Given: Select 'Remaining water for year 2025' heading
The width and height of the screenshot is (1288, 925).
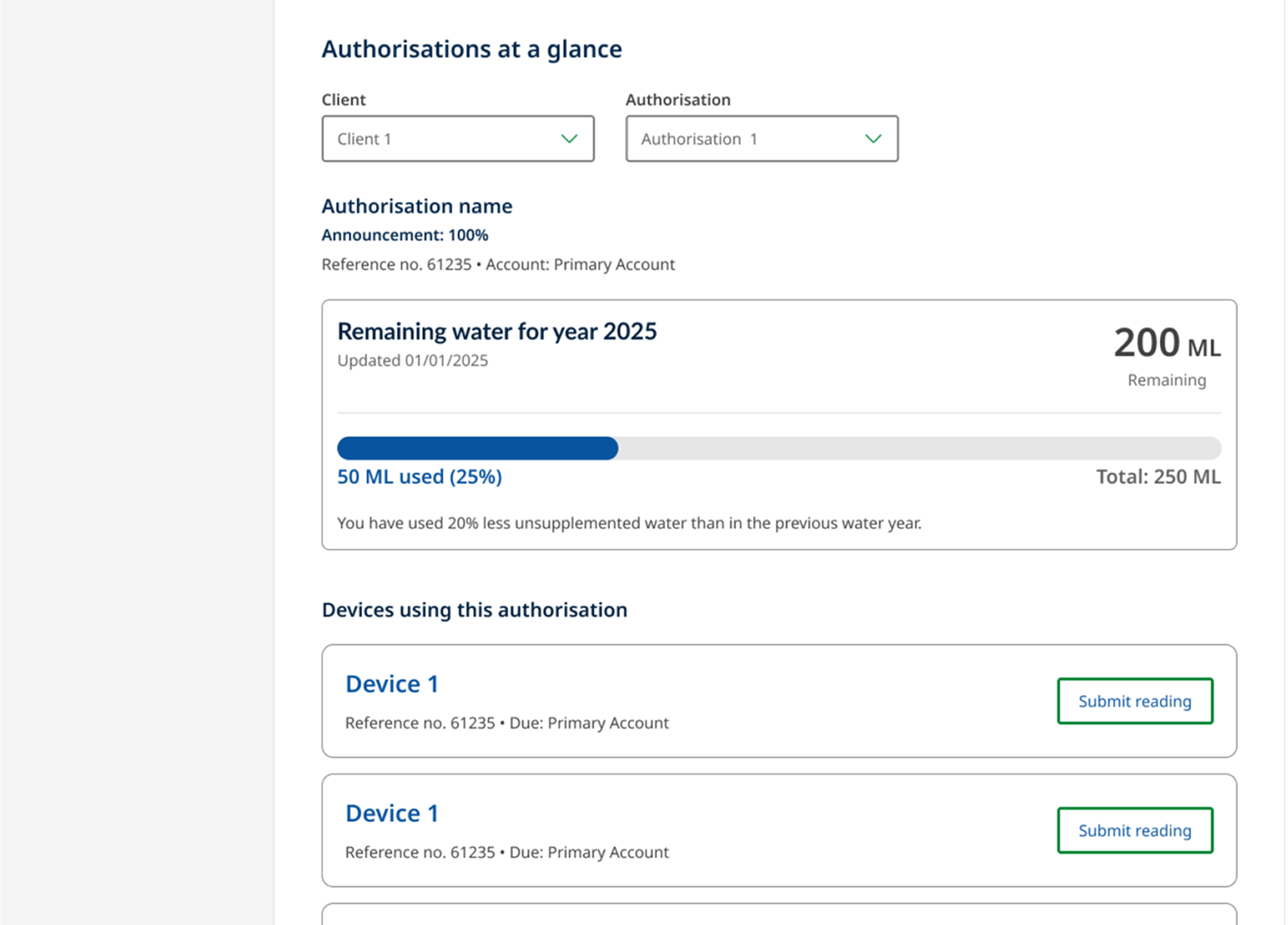Looking at the screenshot, I should pyautogui.click(x=497, y=332).
